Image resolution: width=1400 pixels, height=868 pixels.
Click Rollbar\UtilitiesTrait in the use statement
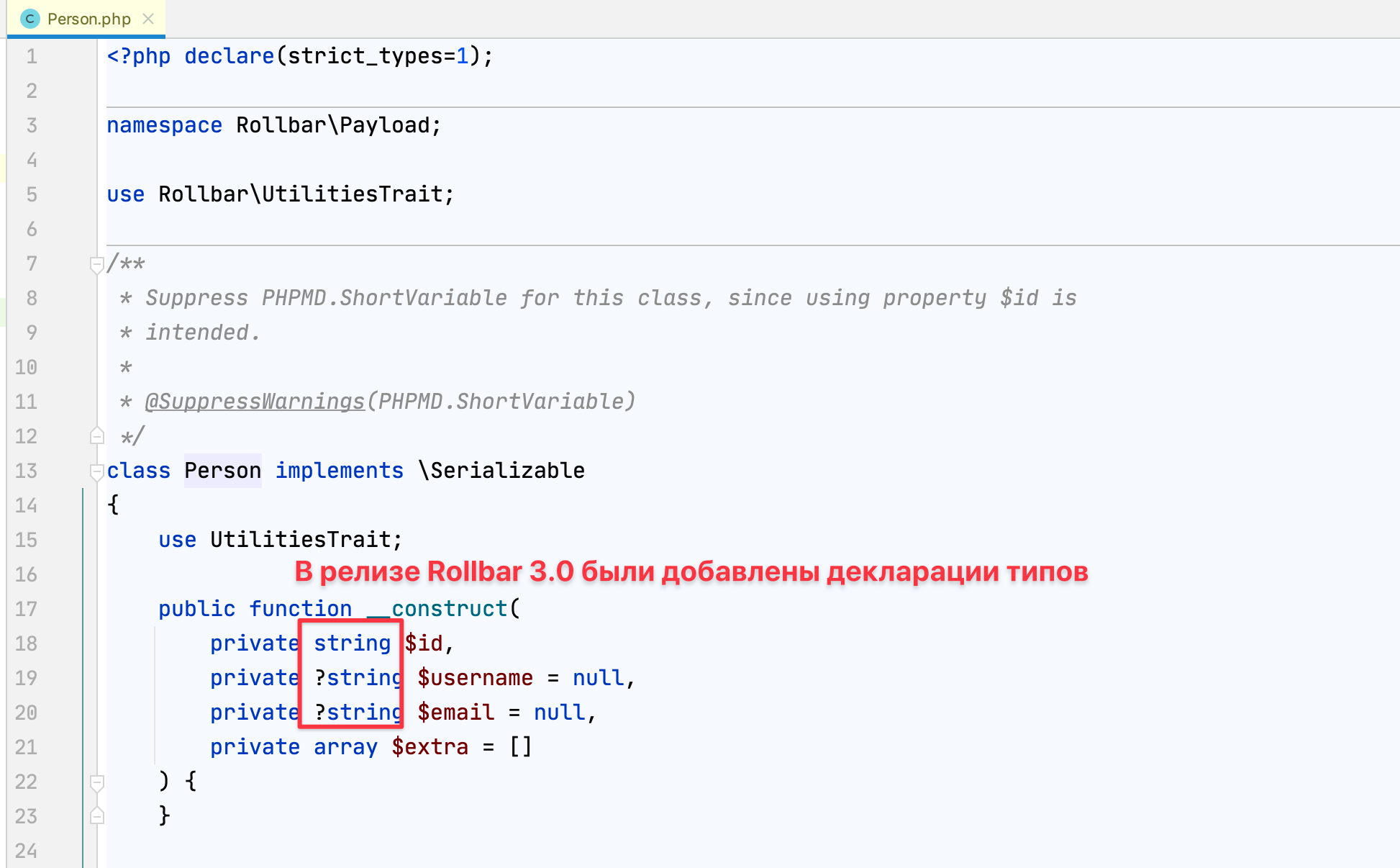[x=301, y=194]
